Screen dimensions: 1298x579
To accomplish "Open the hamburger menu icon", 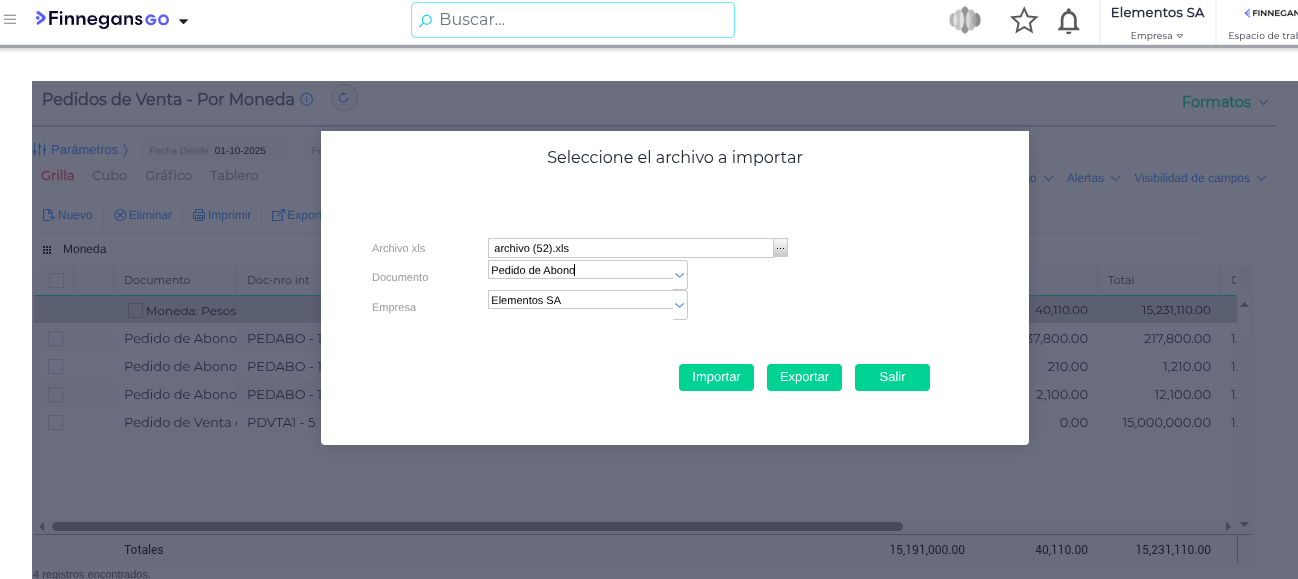I will (10, 20).
